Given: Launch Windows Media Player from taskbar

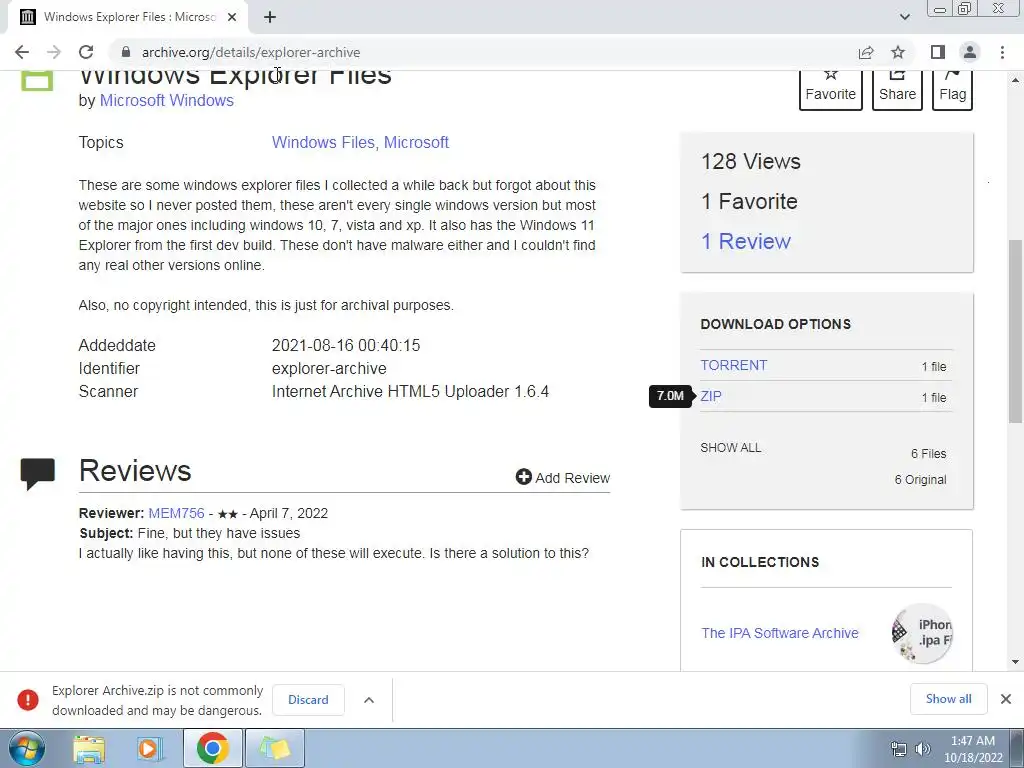Looking at the screenshot, I should (x=150, y=749).
